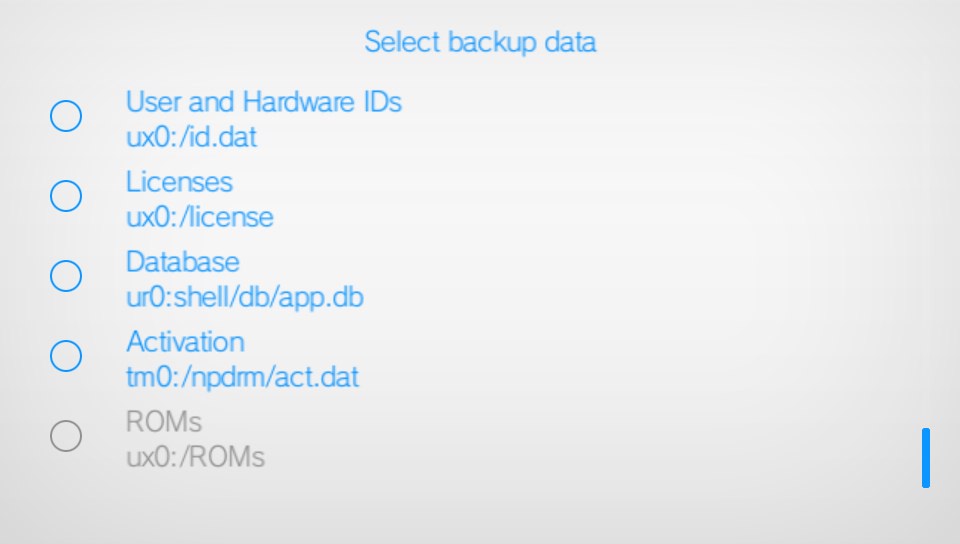The width and height of the screenshot is (960, 544).
Task: Click the ux0:/ROMs path text
Action: [x=195, y=458]
